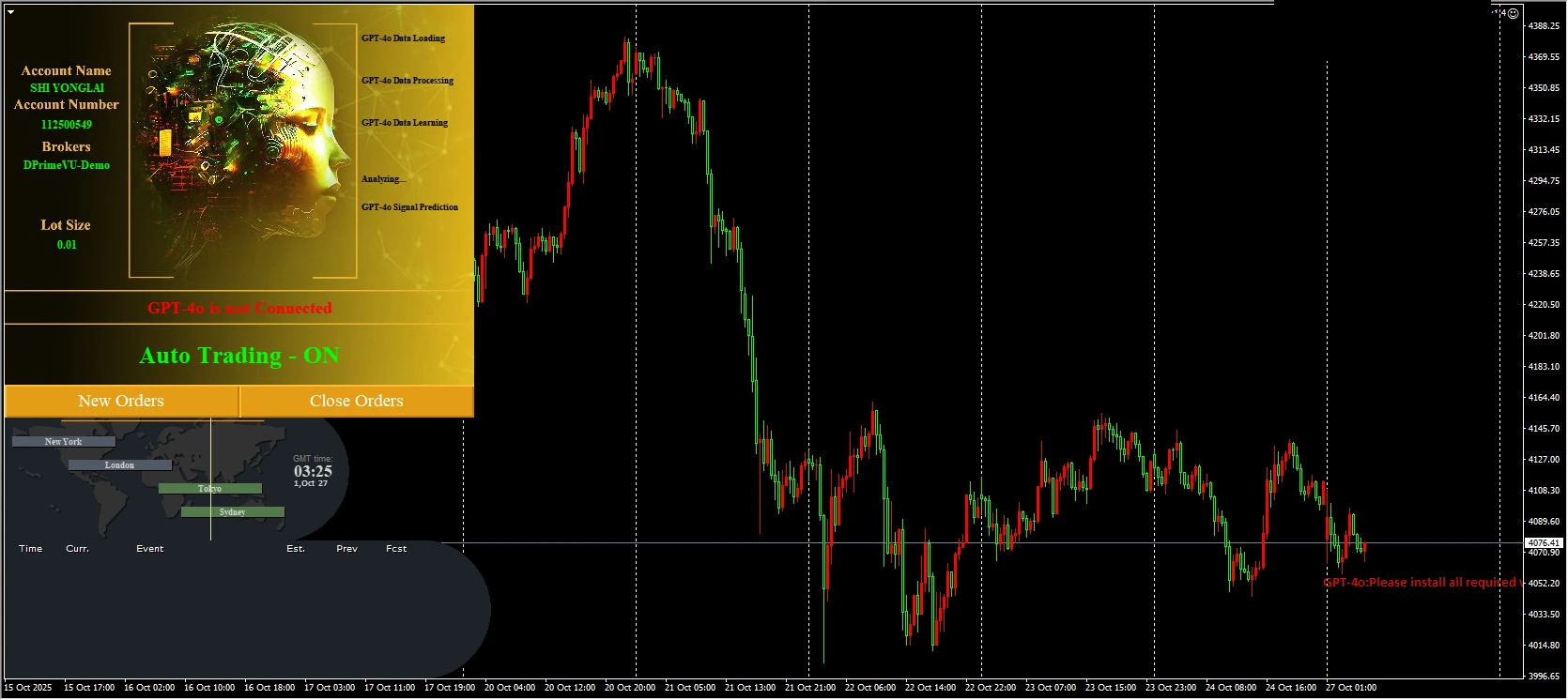Click the '1,Oct 27' date under the clock
Screen dimensions: 1568x700
(x=311, y=484)
